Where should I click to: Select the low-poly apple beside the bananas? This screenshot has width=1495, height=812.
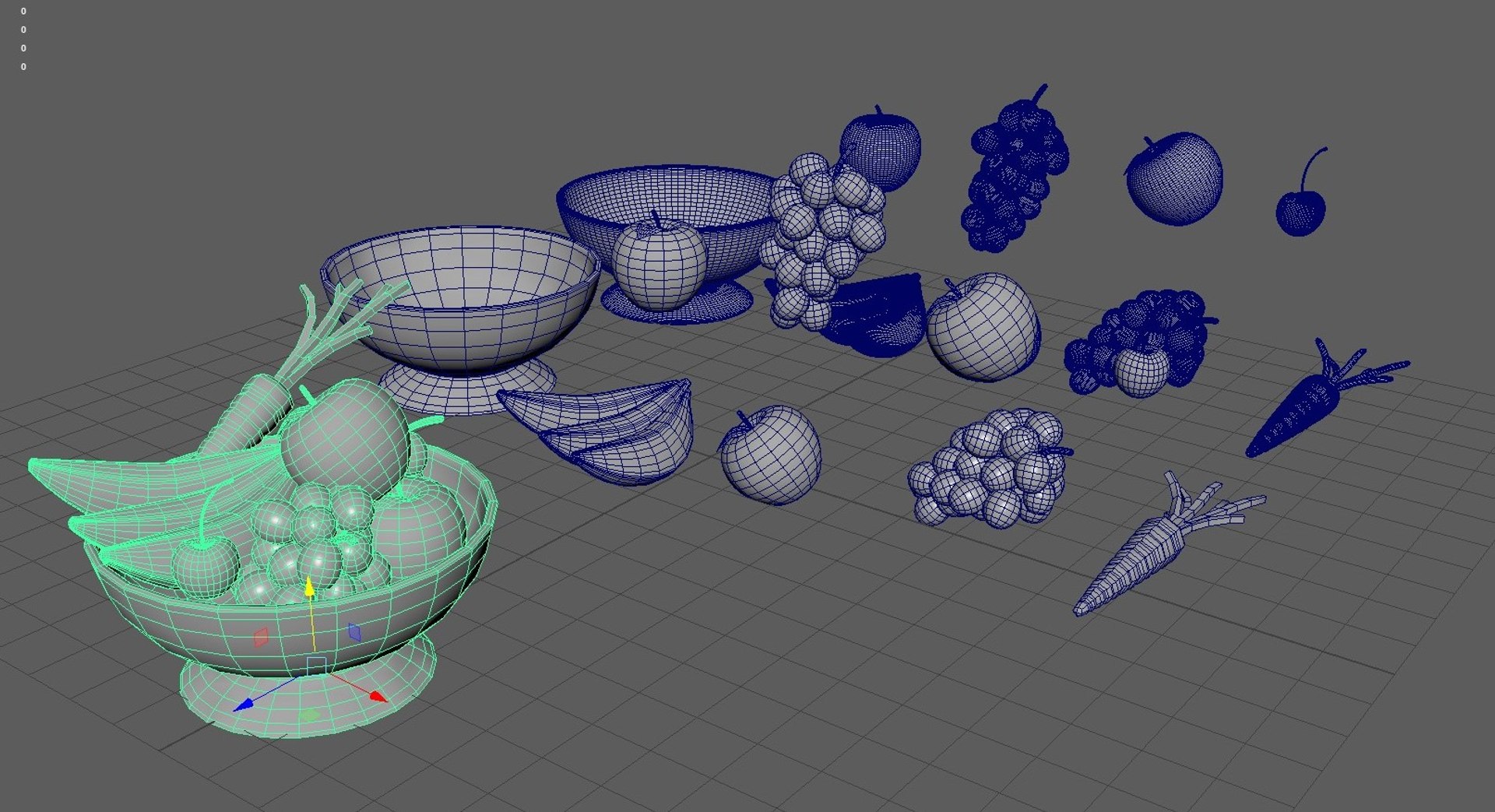coord(769,455)
